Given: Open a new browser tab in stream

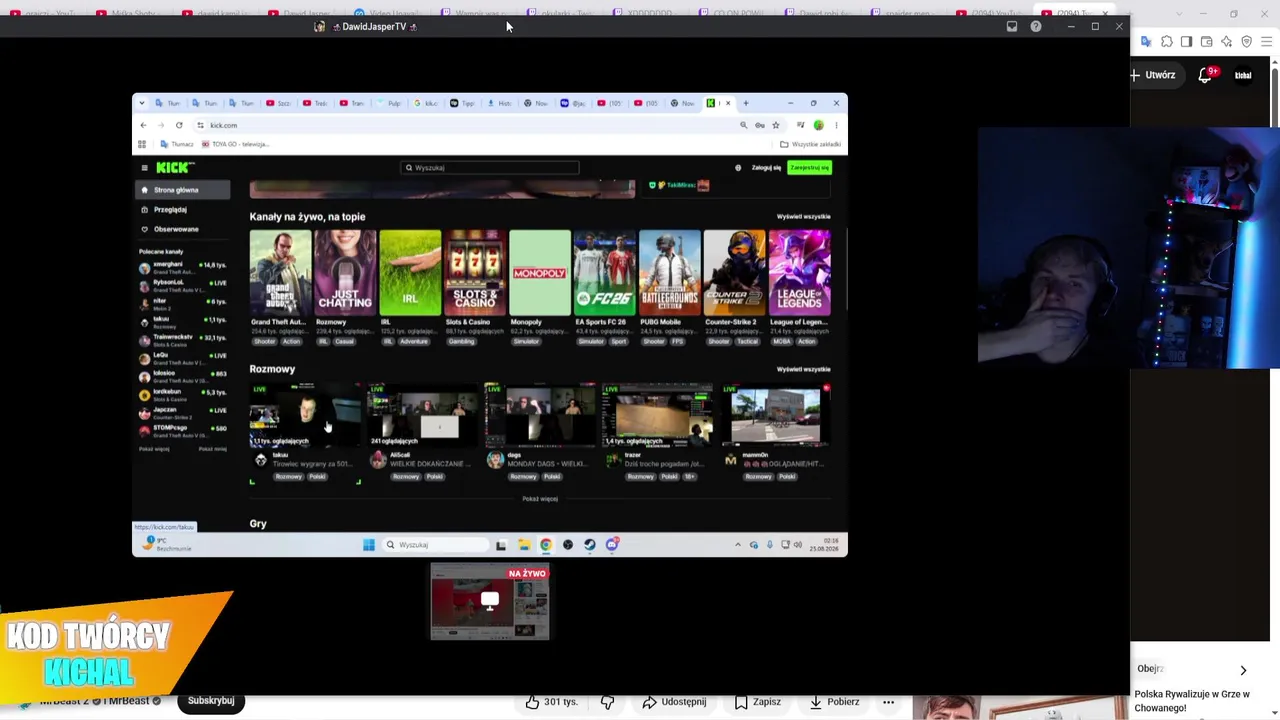Looking at the screenshot, I should 745,103.
